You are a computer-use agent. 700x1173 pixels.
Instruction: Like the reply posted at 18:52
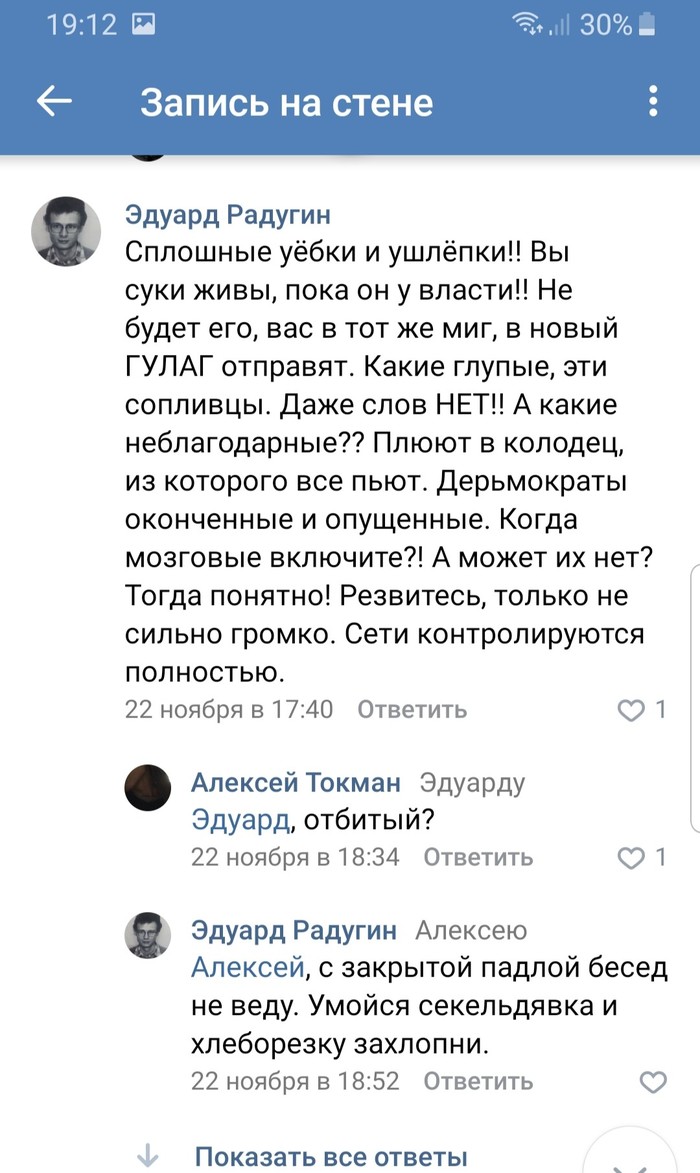(652, 1082)
